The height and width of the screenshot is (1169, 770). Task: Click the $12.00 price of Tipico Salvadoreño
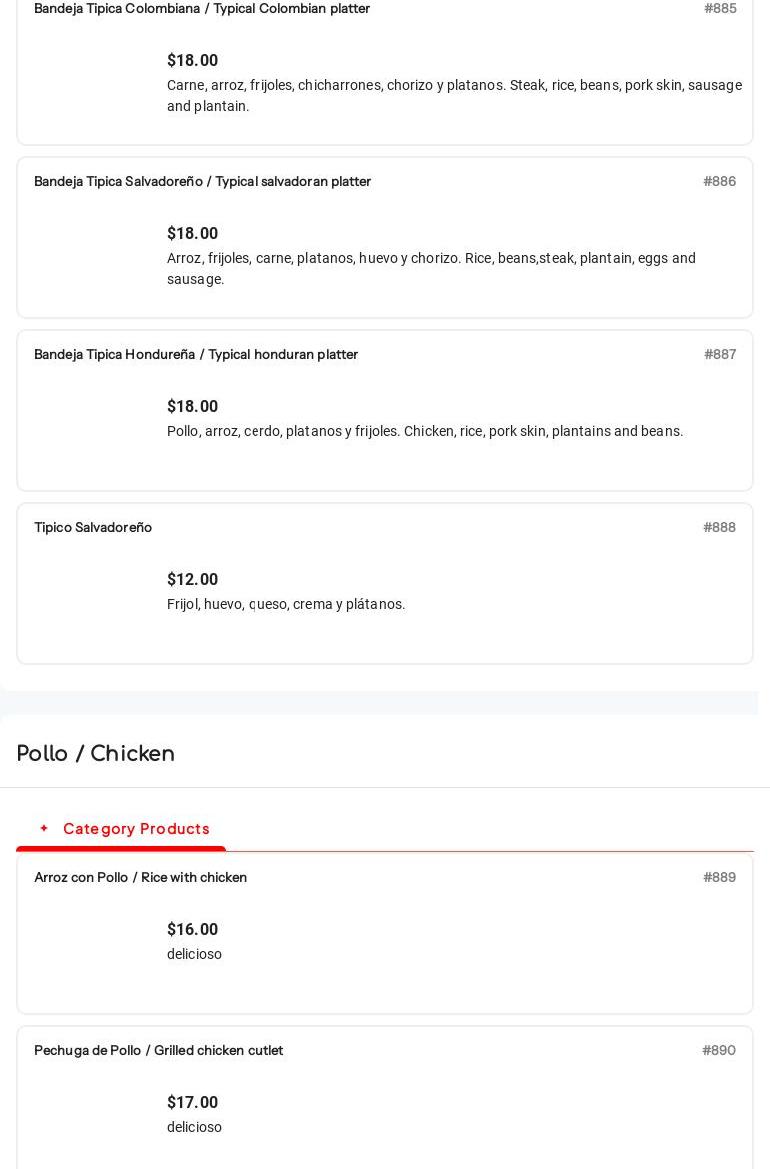[192, 579]
